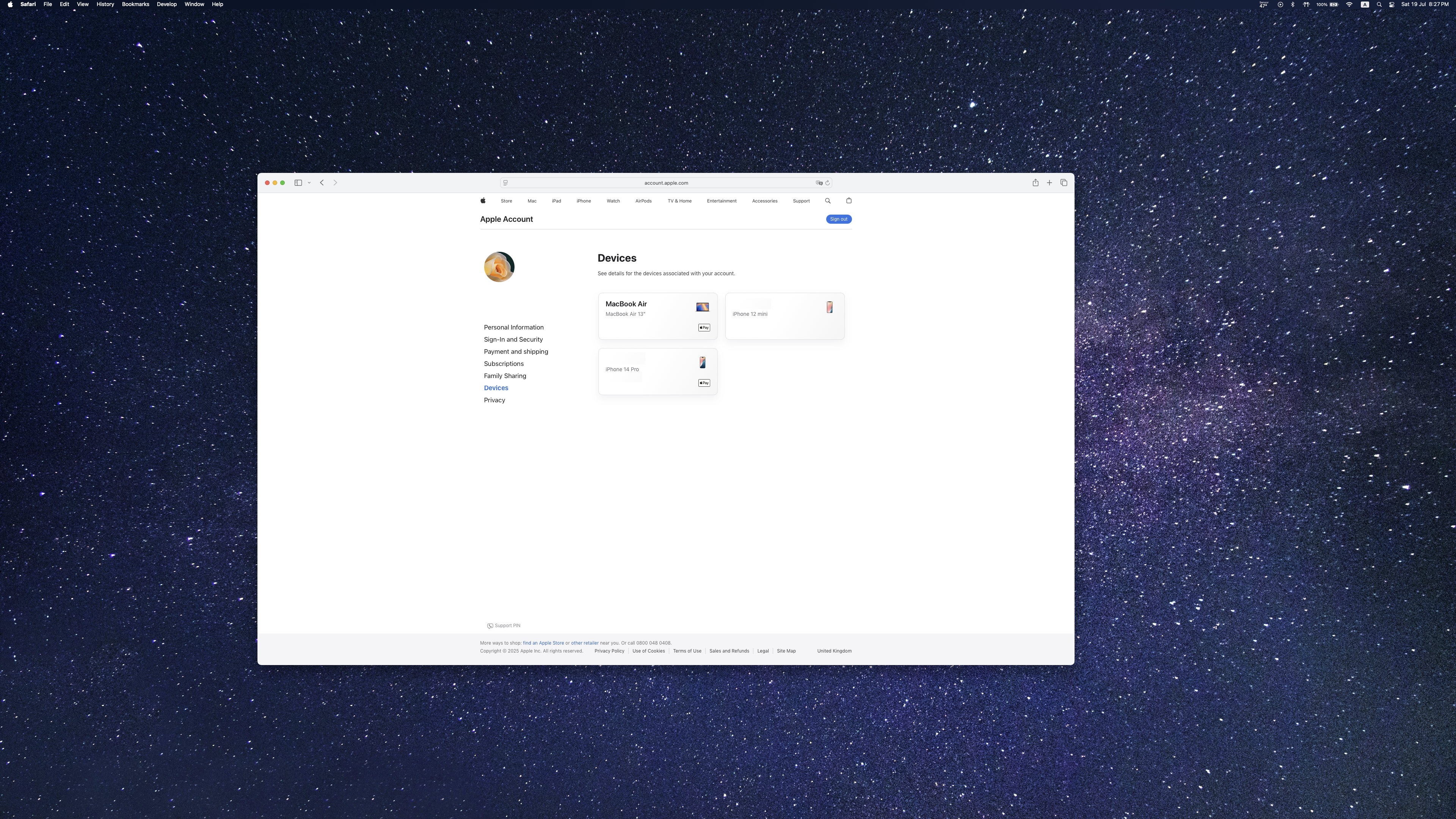Open Control Center in the menu bar

[1392, 5]
